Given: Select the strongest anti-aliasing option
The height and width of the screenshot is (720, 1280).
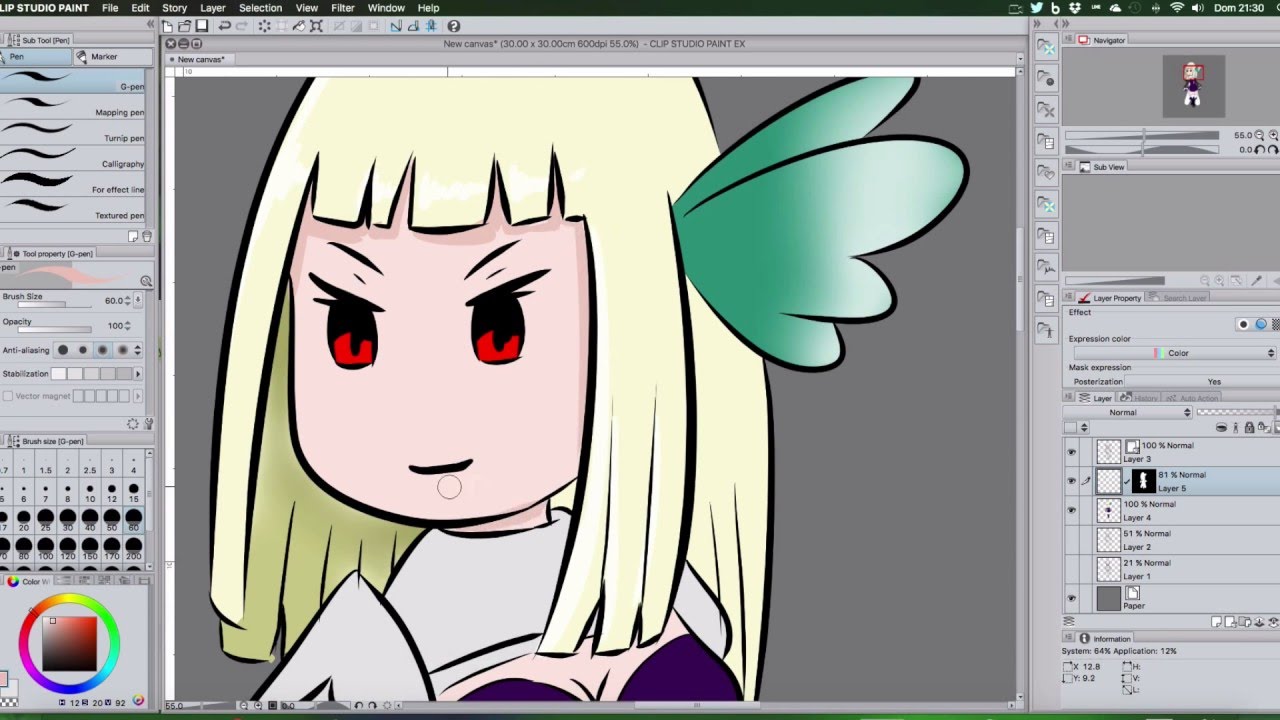Looking at the screenshot, I should 123,350.
